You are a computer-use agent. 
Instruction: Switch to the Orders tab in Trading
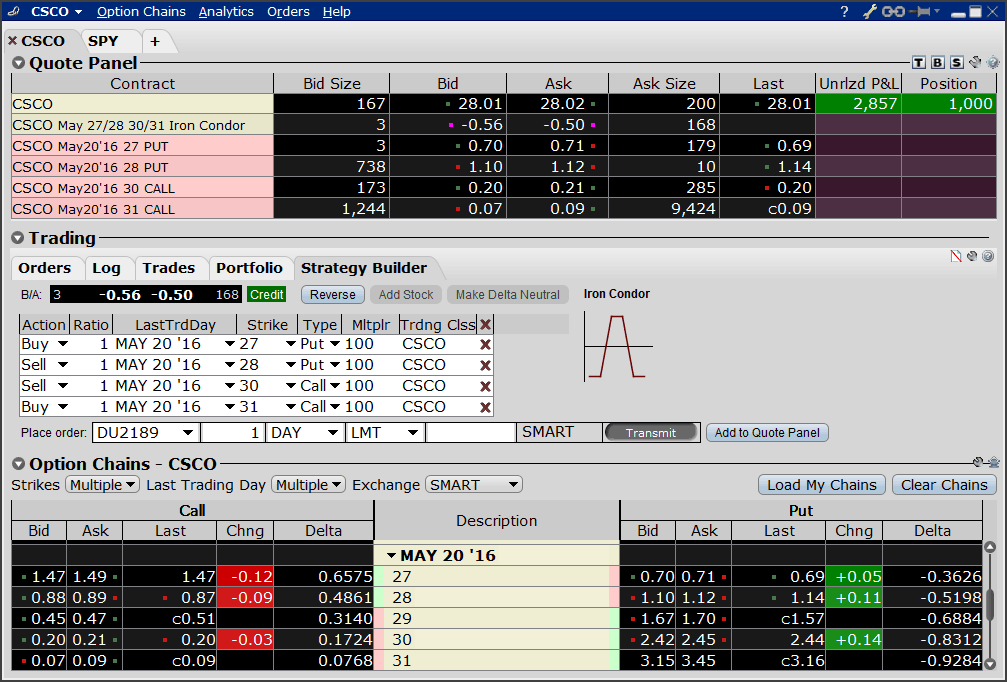pyautogui.click(x=44, y=268)
